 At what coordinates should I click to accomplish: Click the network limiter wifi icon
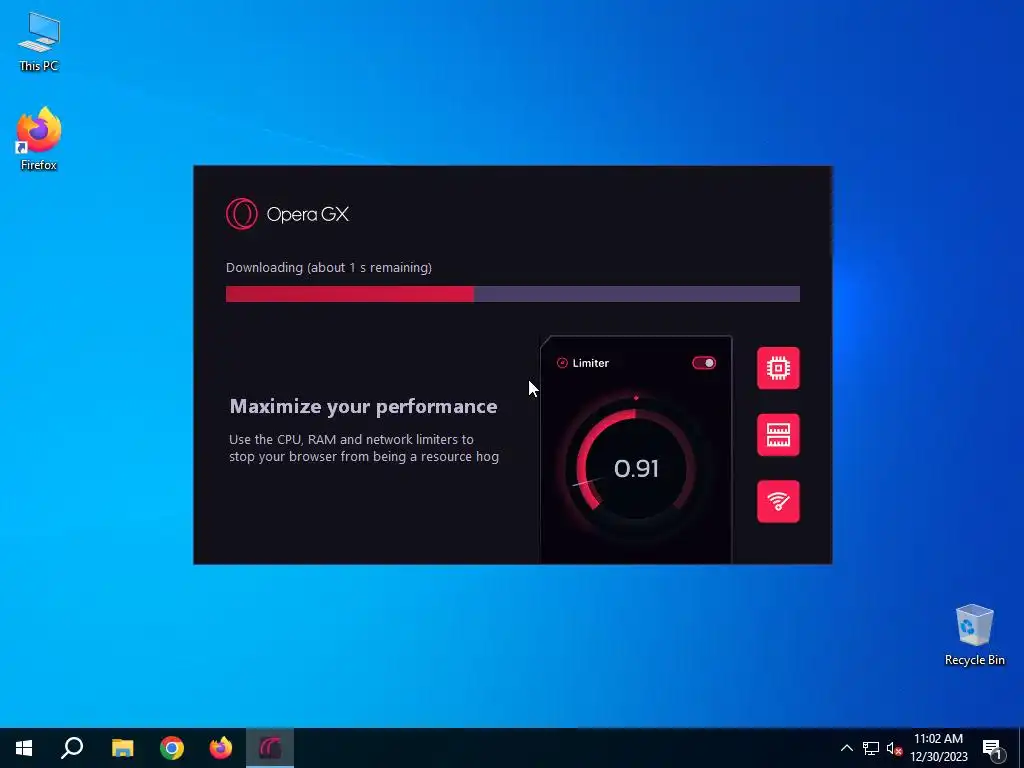coord(778,502)
